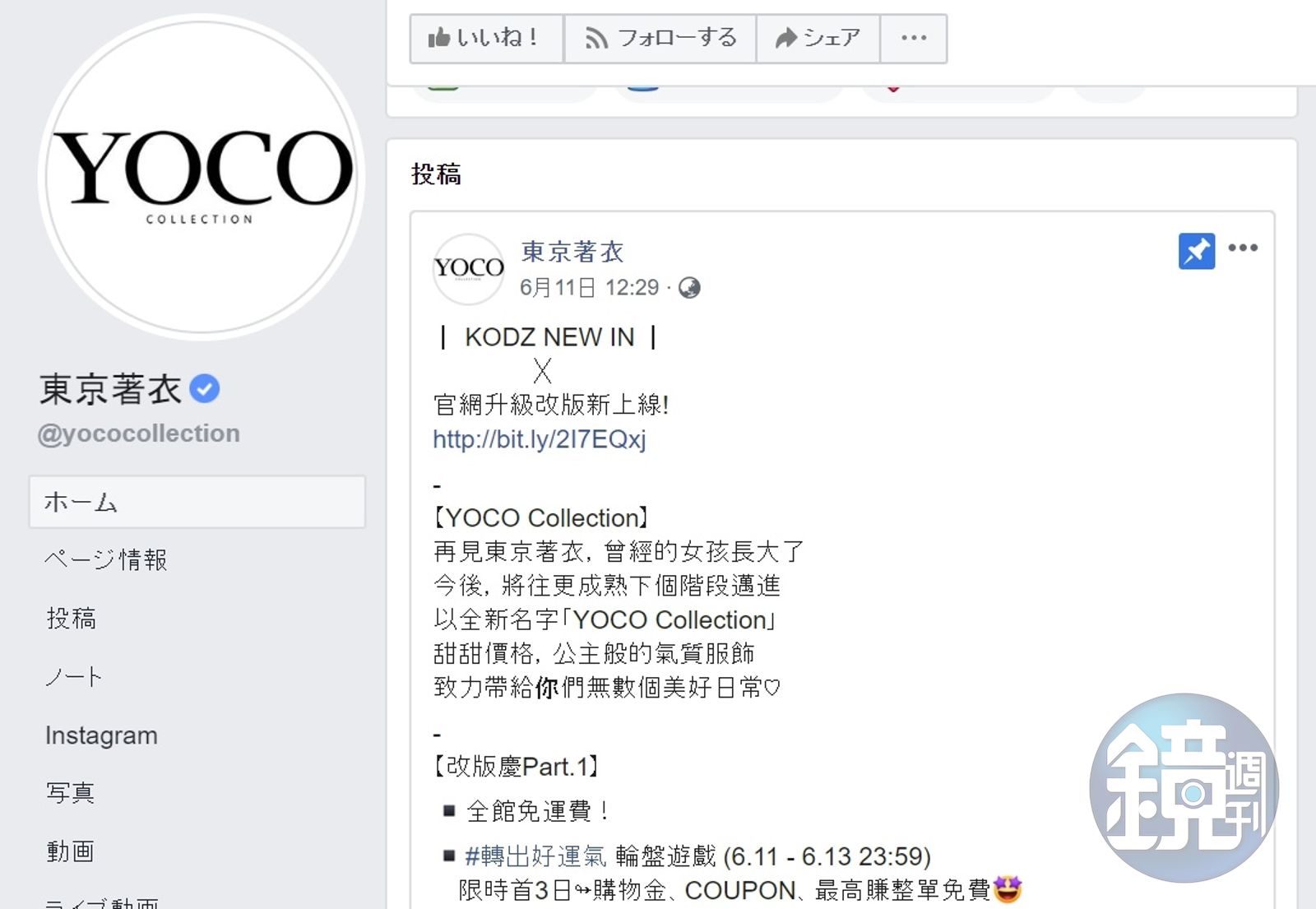Click the #轉出好運氣 hashtag
The image size is (1316, 909).
(x=535, y=856)
